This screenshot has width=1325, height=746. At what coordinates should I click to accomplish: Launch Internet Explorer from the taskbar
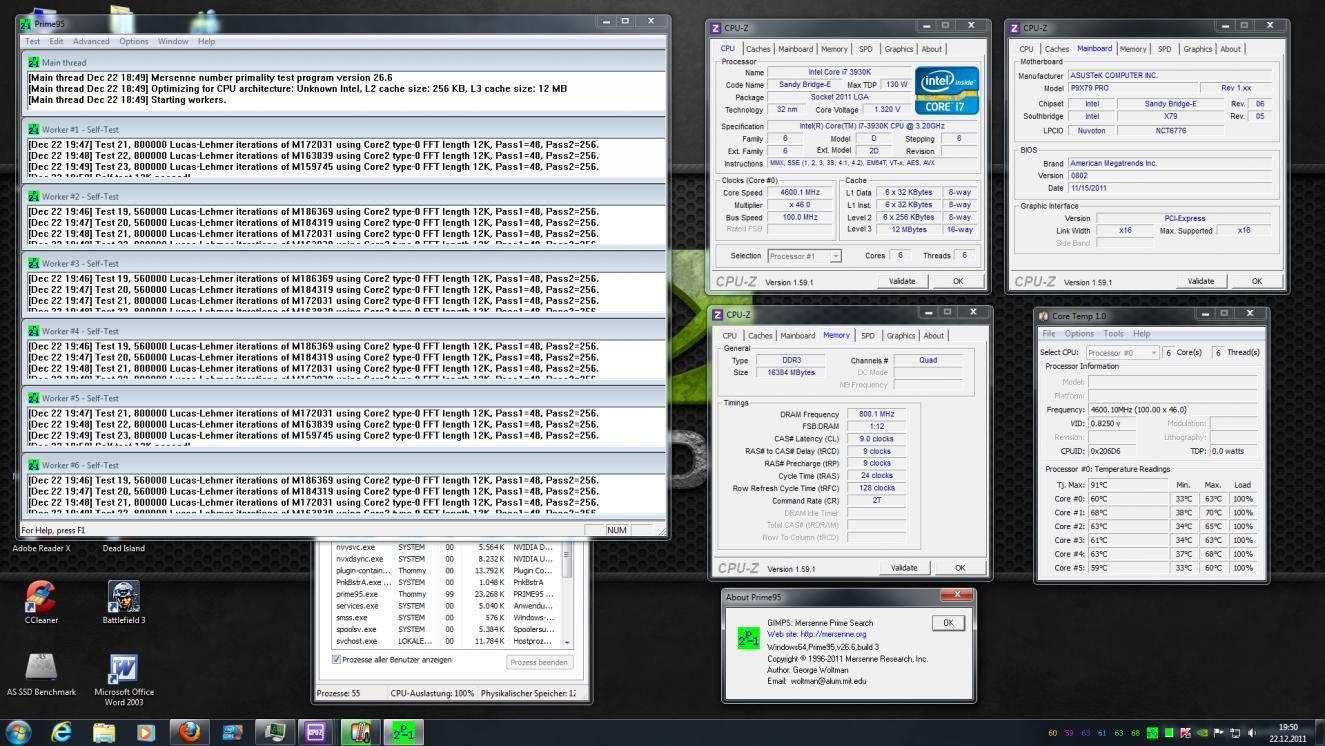click(x=61, y=732)
